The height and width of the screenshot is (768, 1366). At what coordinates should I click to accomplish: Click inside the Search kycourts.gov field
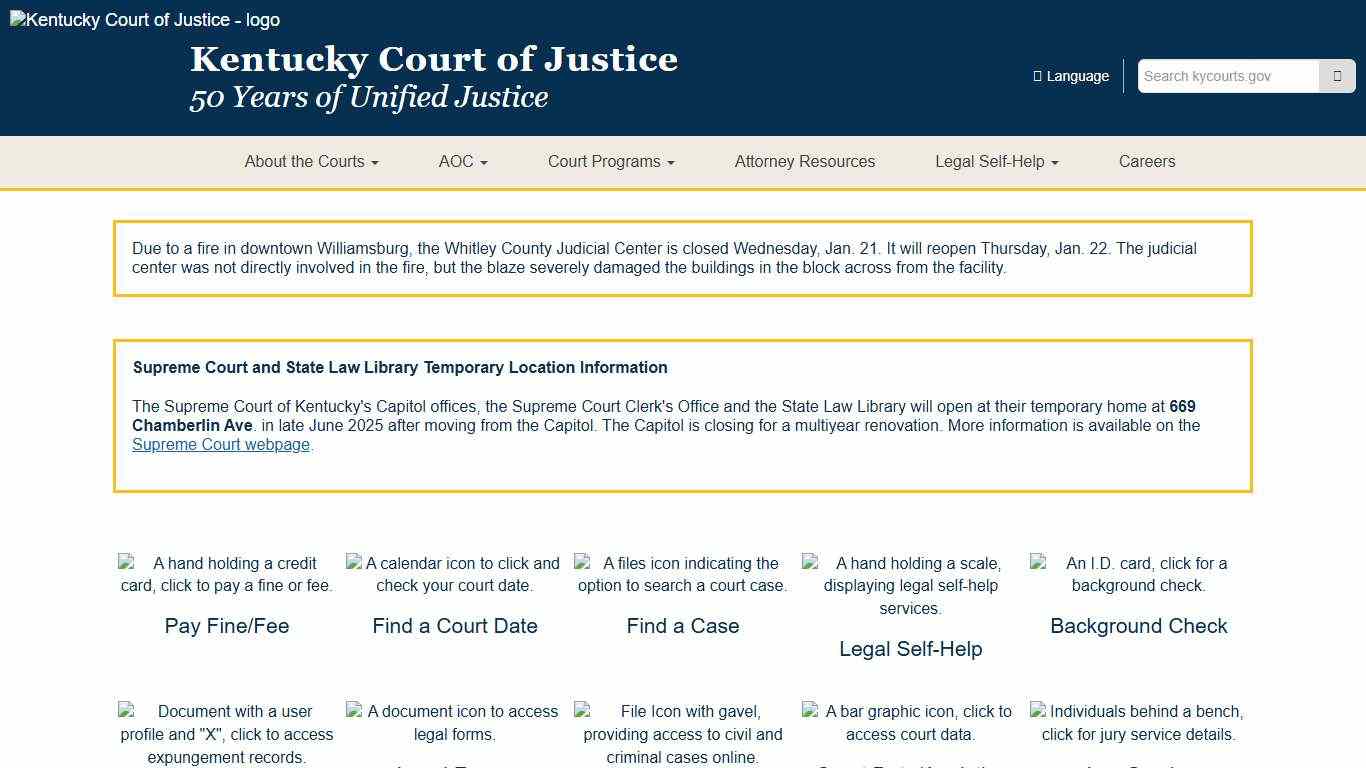click(x=1228, y=76)
